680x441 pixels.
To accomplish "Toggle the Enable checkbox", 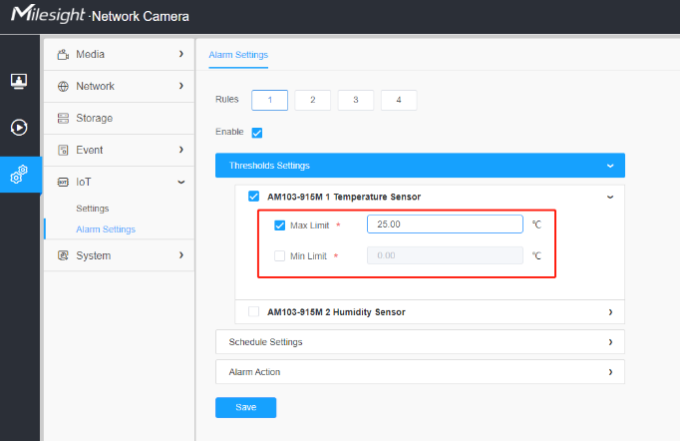I will 257,133.
